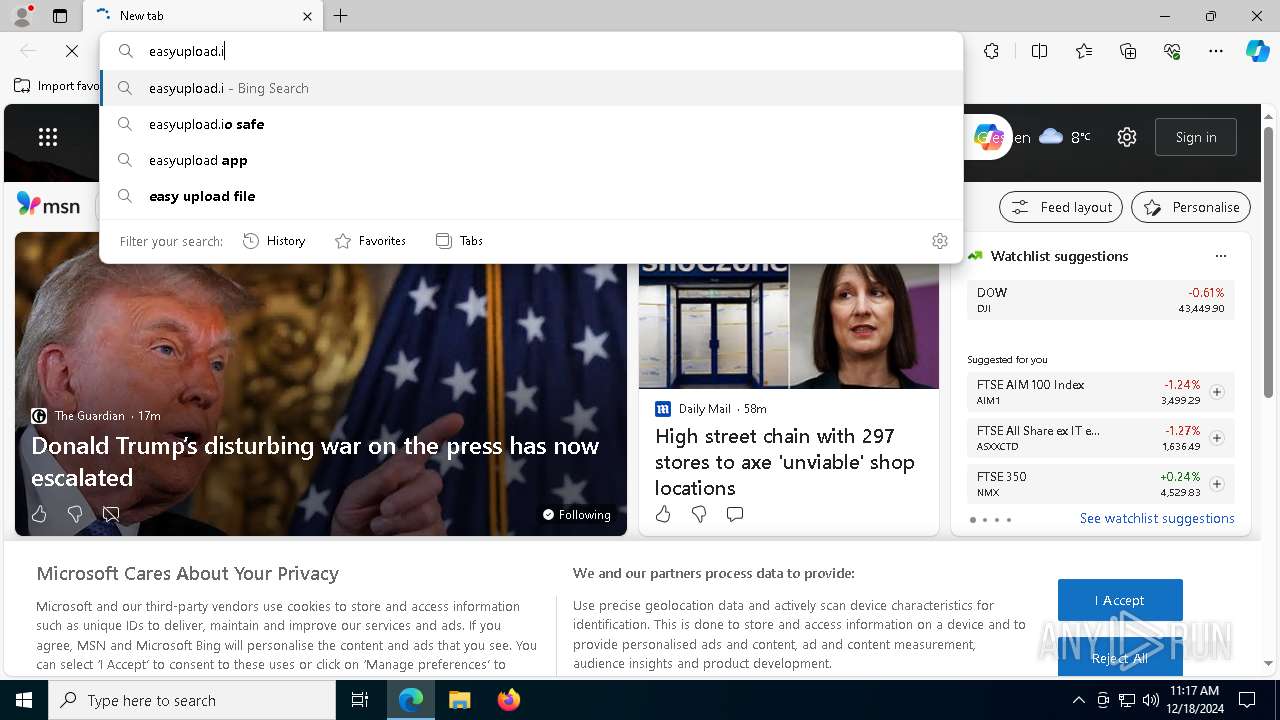1280x720 pixels.
Task: Click the Personalise button
Action: point(1191,207)
